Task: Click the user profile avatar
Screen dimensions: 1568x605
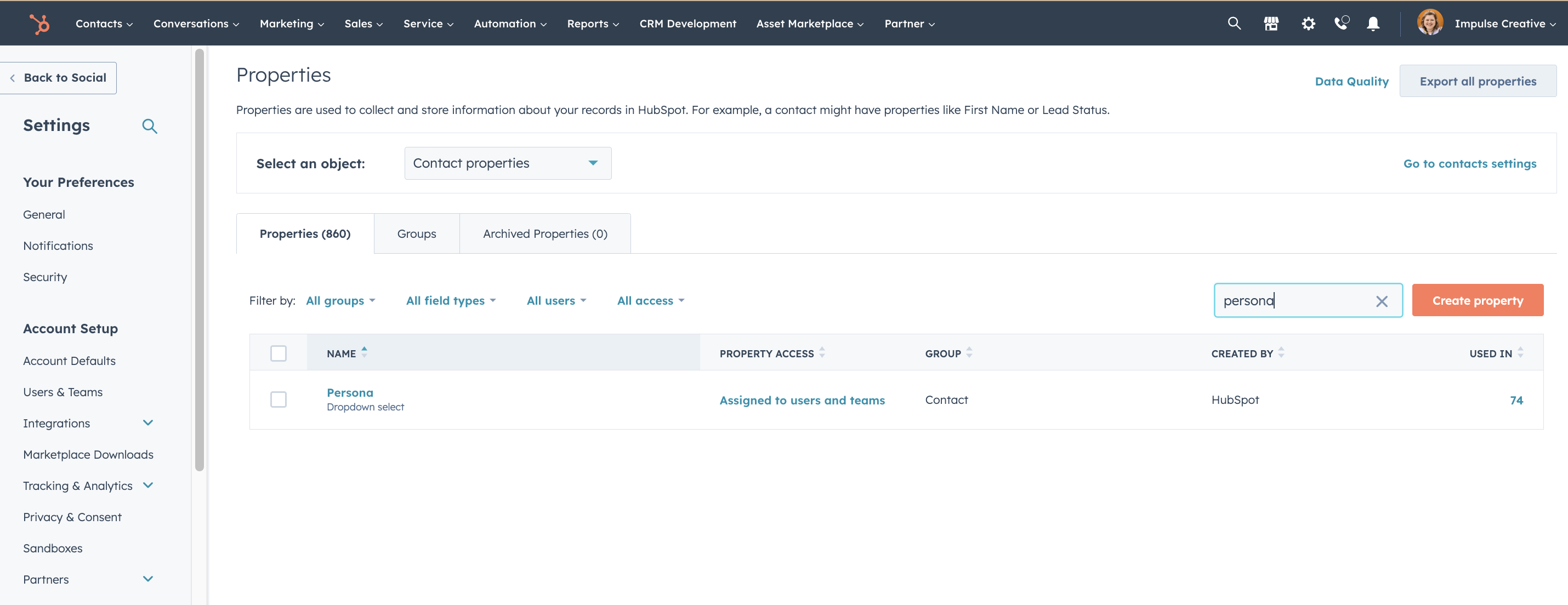Action: coord(1430,23)
